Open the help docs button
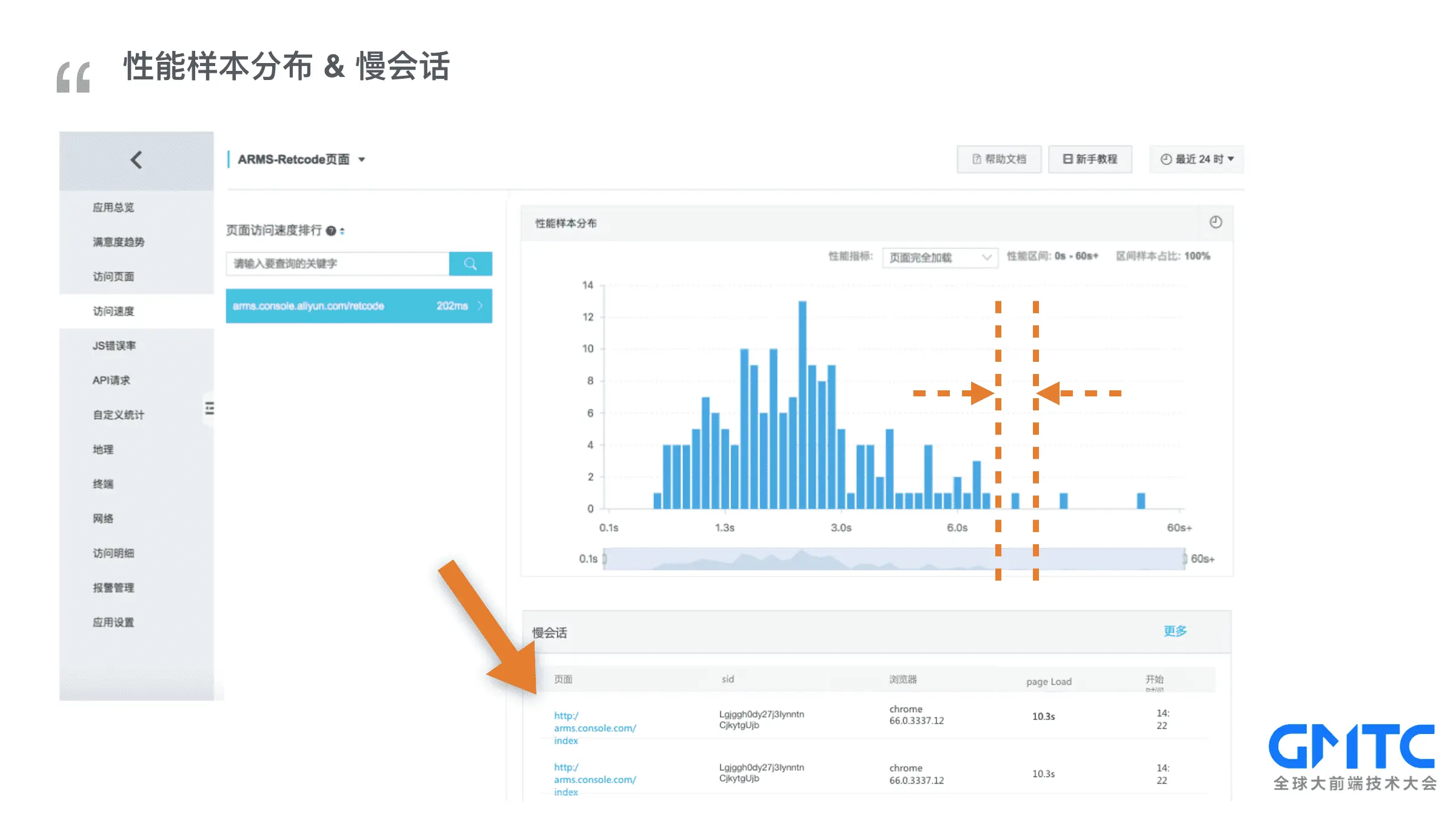The width and height of the screenshot is (1456, 817). (998, 159)
